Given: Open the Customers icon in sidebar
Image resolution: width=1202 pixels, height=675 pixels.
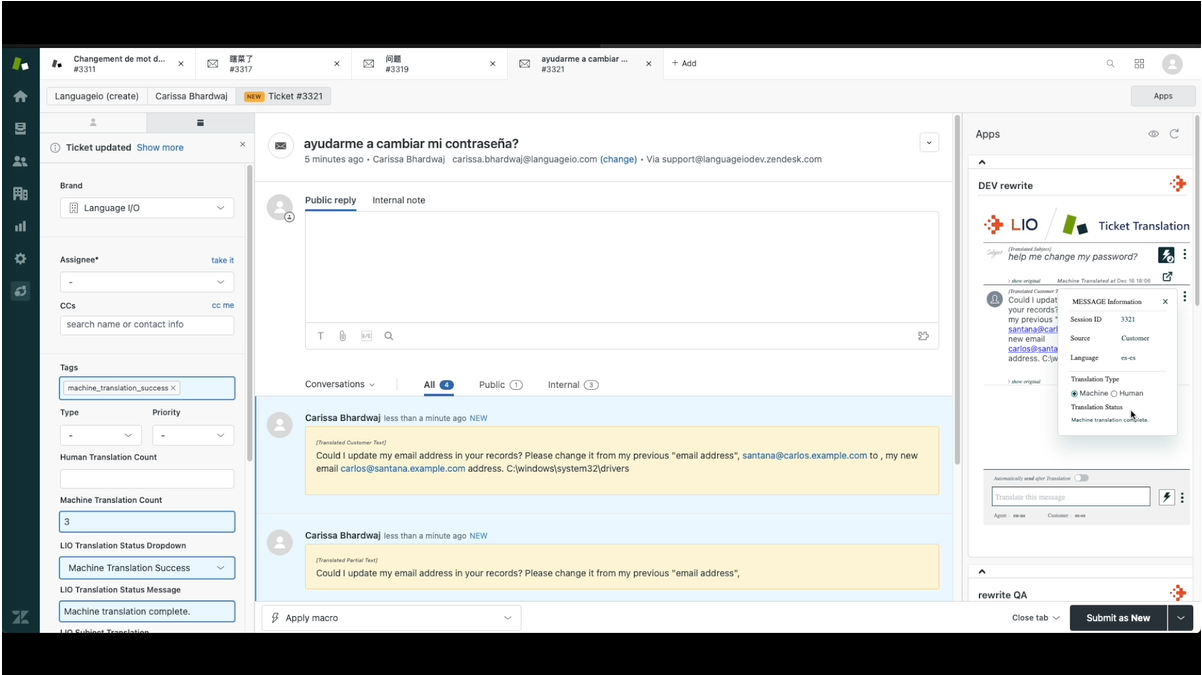Looking at the screenshot, I should pyautogui.click(x=20, y=161).
